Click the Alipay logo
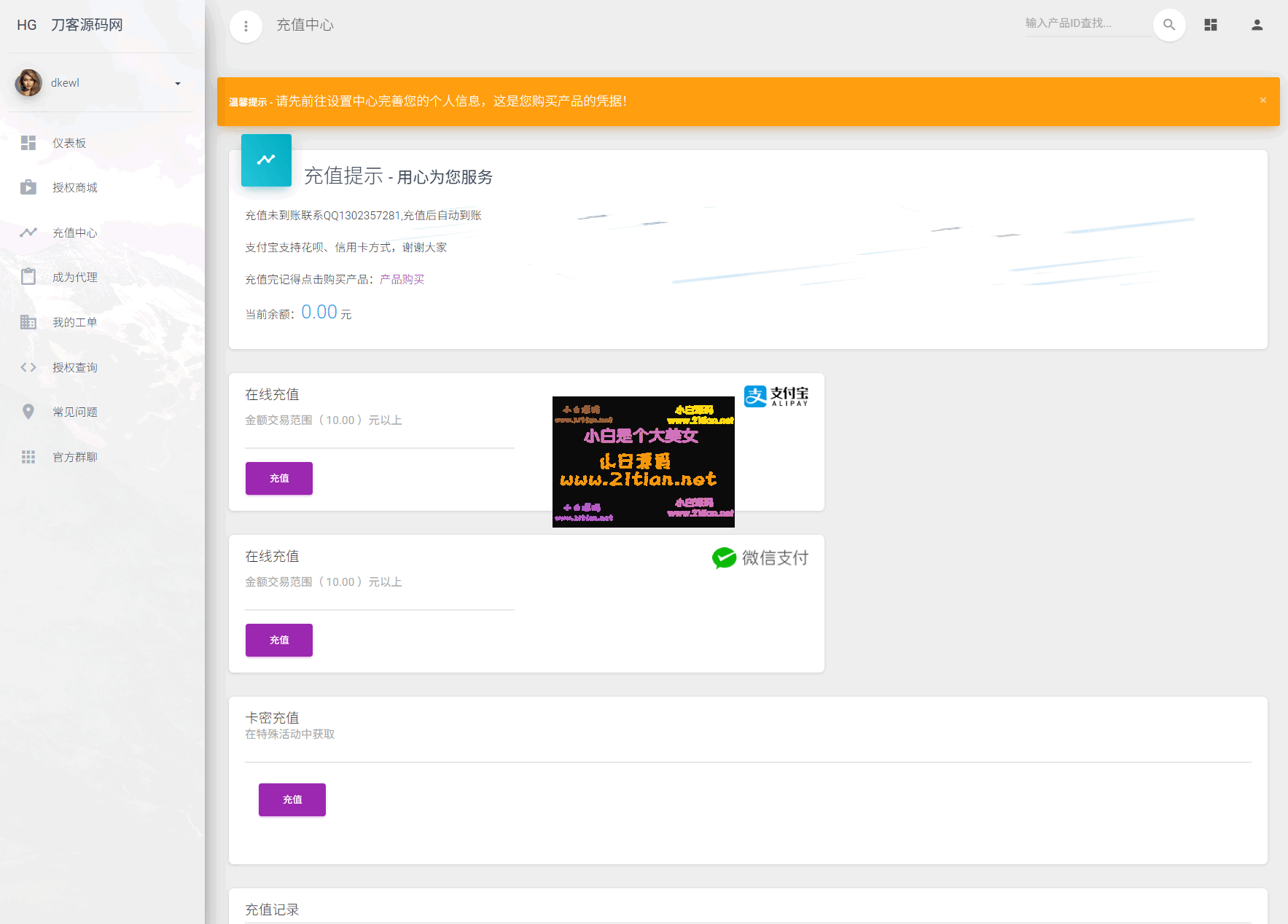This screenshot has width=1288, height=924. point(775,396)
